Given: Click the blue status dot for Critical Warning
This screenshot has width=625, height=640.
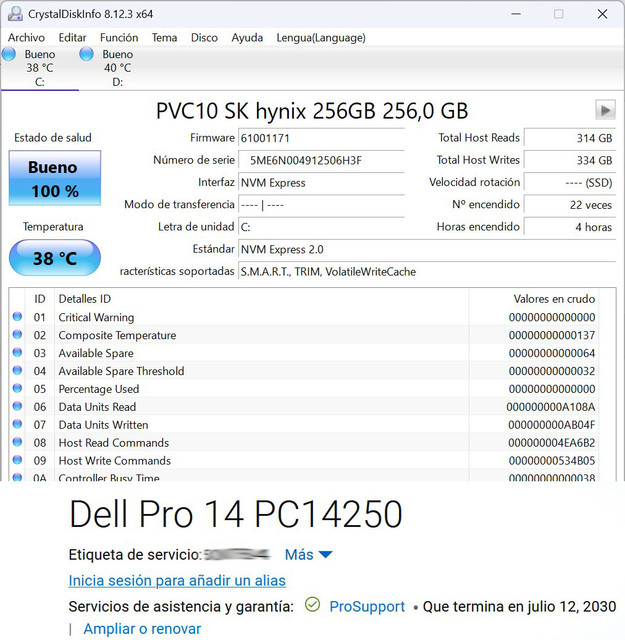Looking at the screenshot, I should tap(17, 318).
